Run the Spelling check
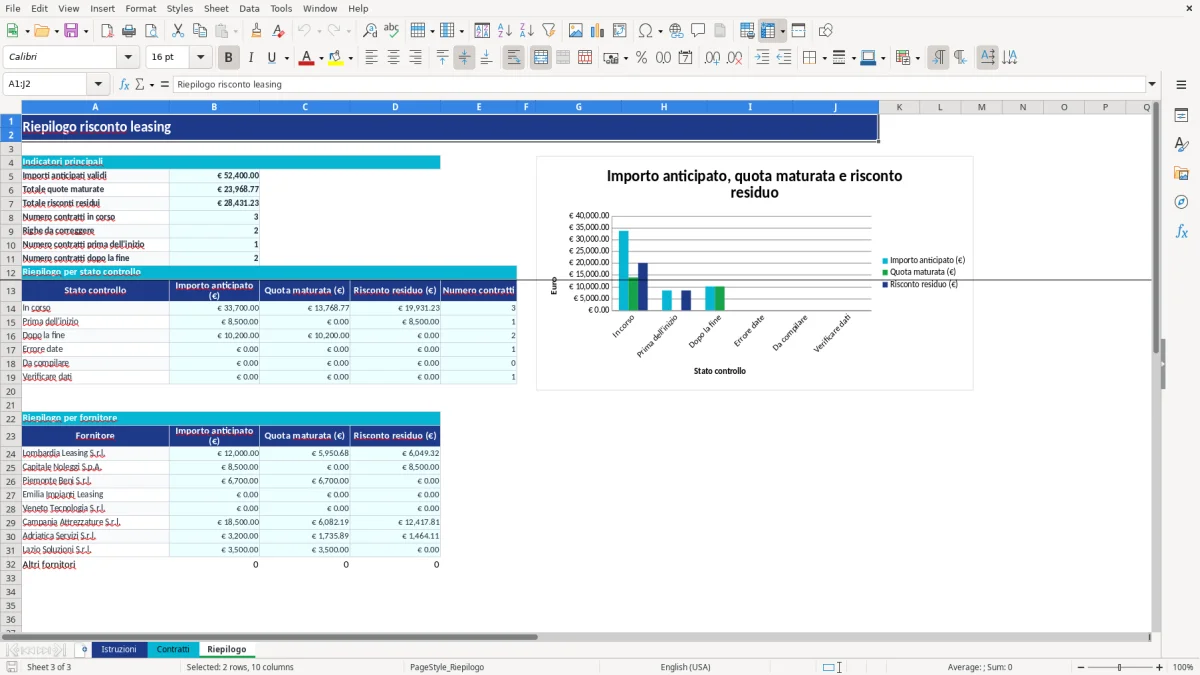 pos(392,31)
